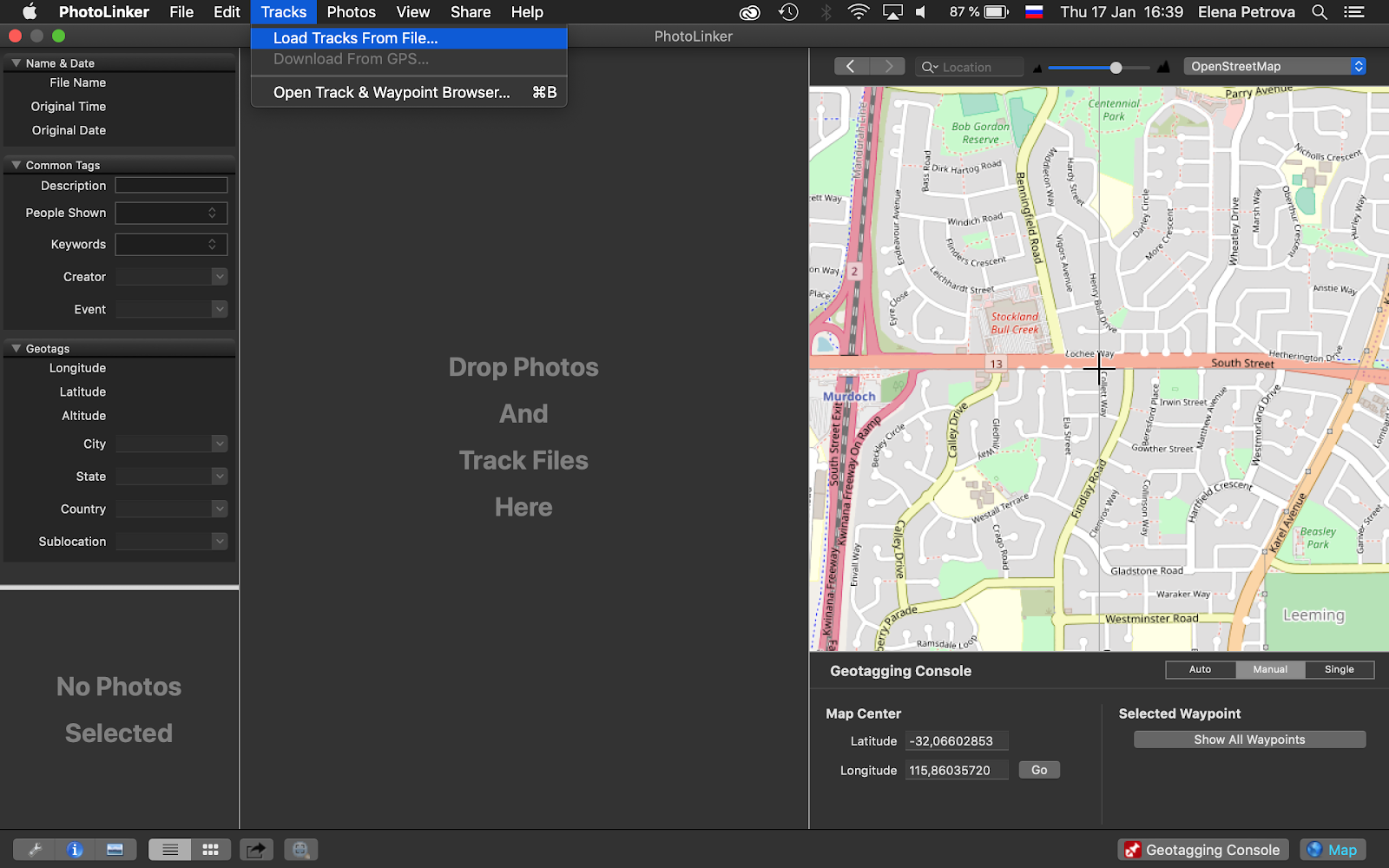Click the back arrow above the map
This screenshot has height=868, width=1389.
point(851,67)
